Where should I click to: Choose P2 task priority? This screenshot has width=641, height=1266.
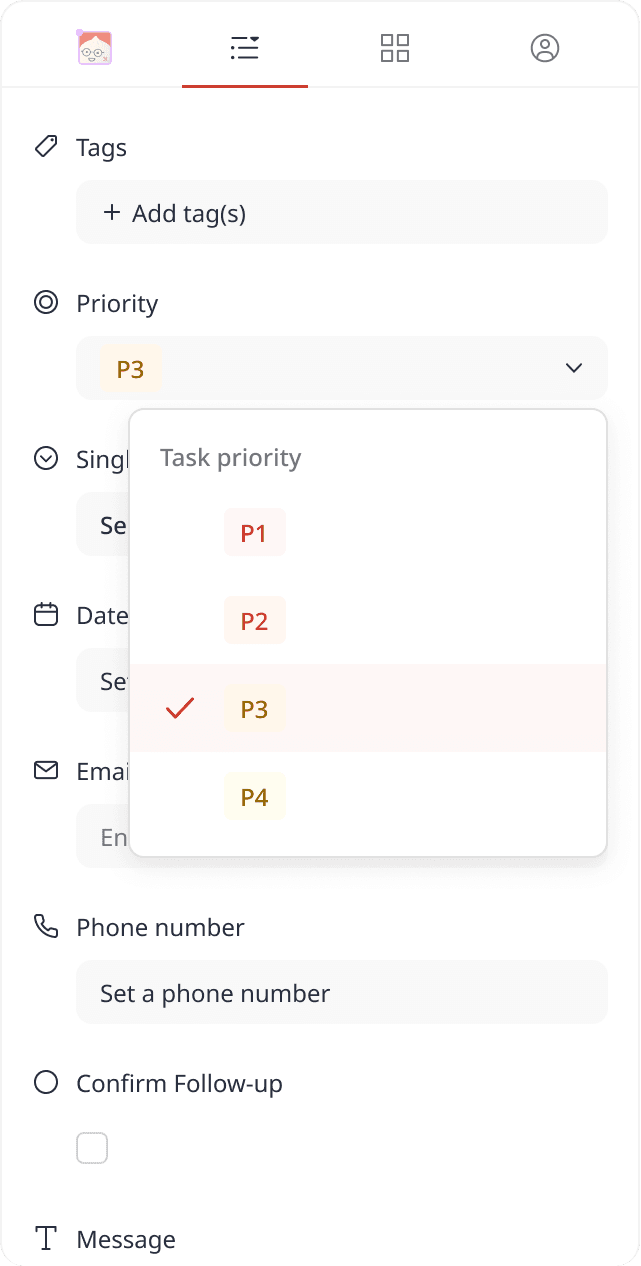[x=255, y=621]
